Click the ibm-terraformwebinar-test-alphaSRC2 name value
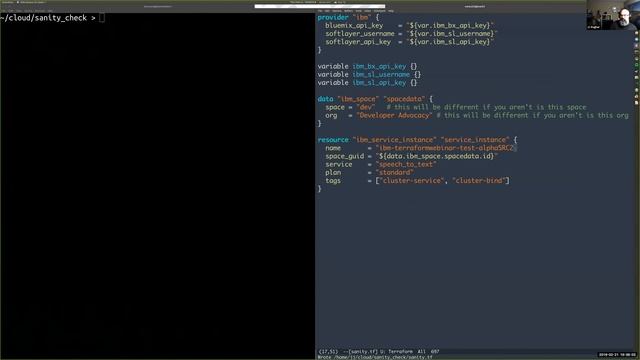 pos(446,148)
